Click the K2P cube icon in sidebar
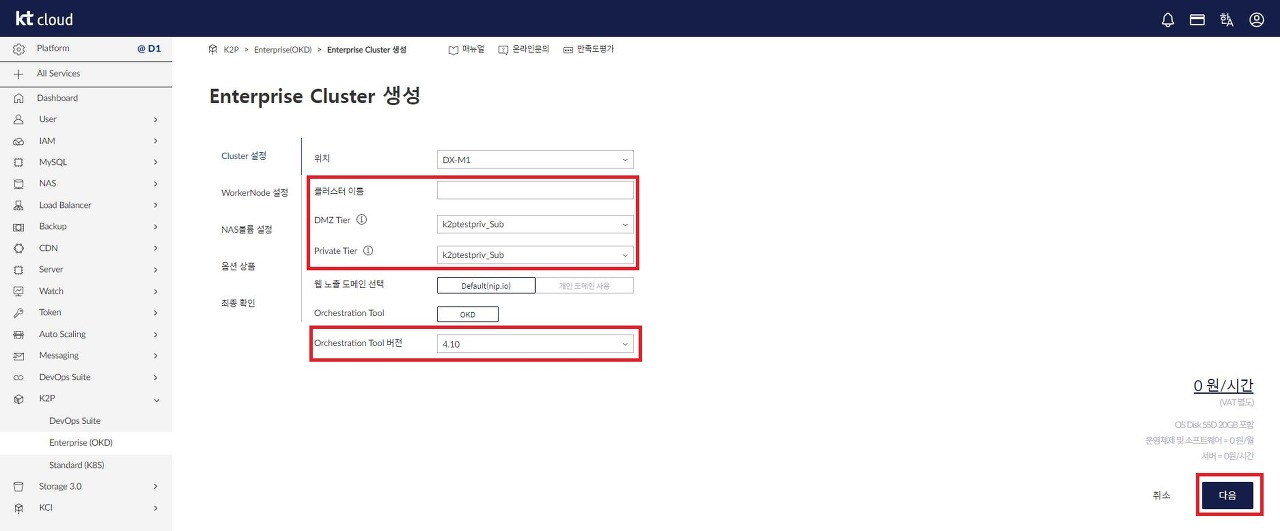This screenshot has width=1280, height=531. tap(18, 399)
